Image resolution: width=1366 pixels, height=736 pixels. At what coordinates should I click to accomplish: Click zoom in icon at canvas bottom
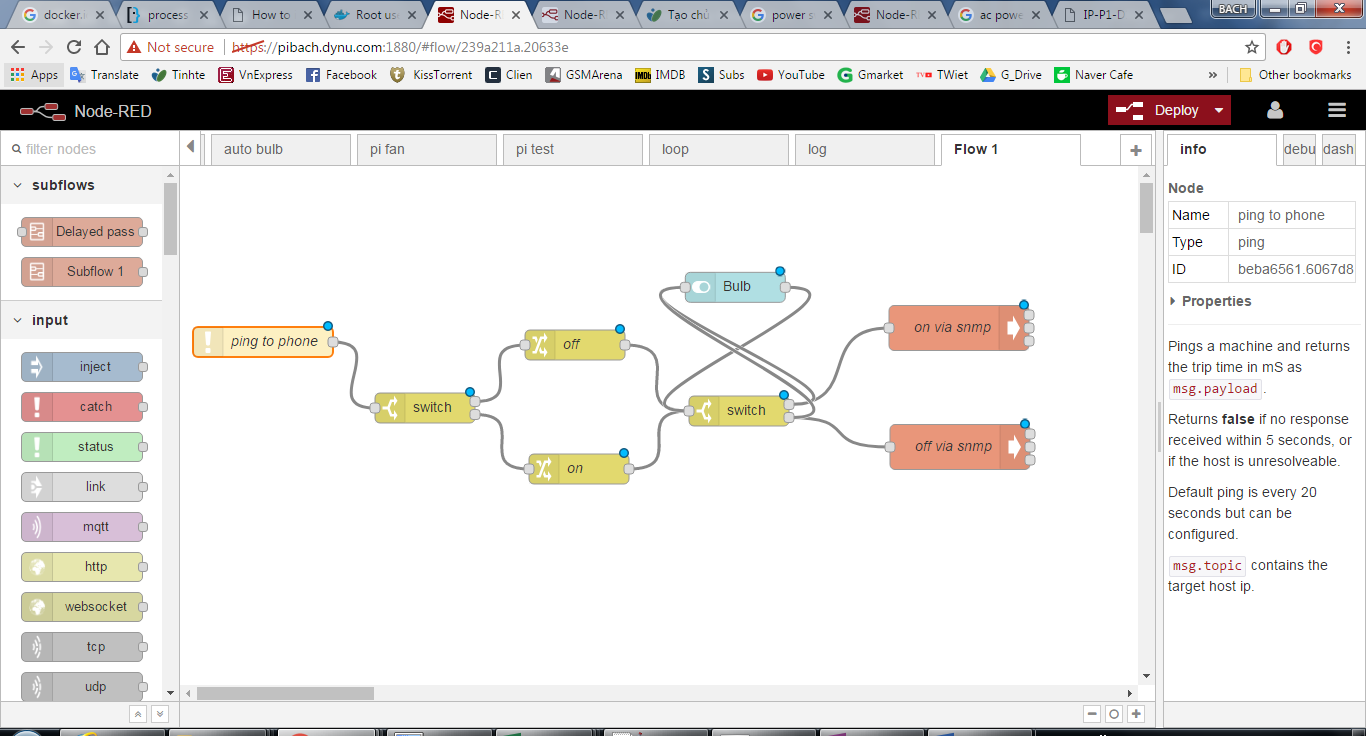click(x=1136, y=714)
